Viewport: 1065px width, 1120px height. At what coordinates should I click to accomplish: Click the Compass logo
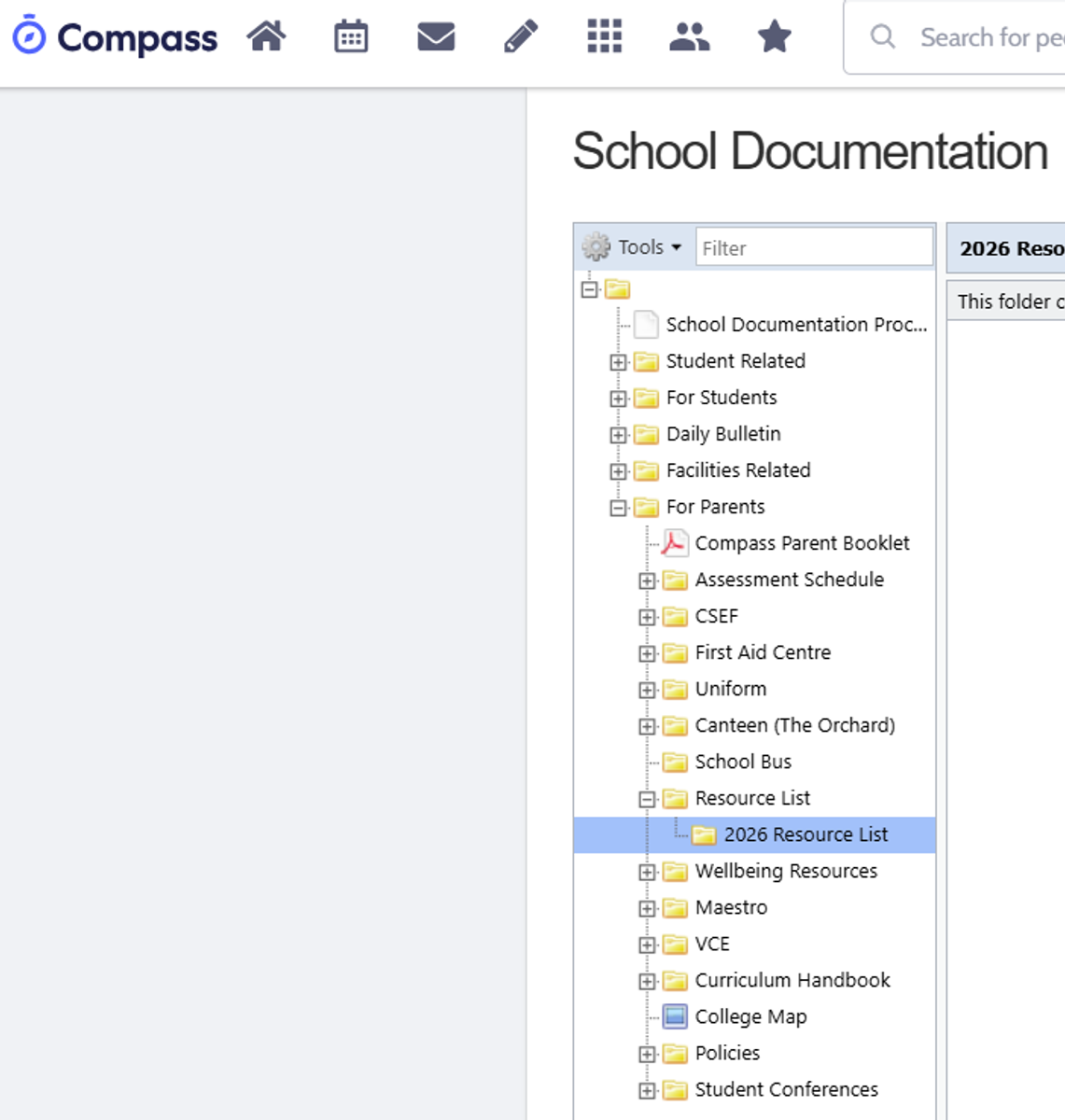[x=115, y=37]
